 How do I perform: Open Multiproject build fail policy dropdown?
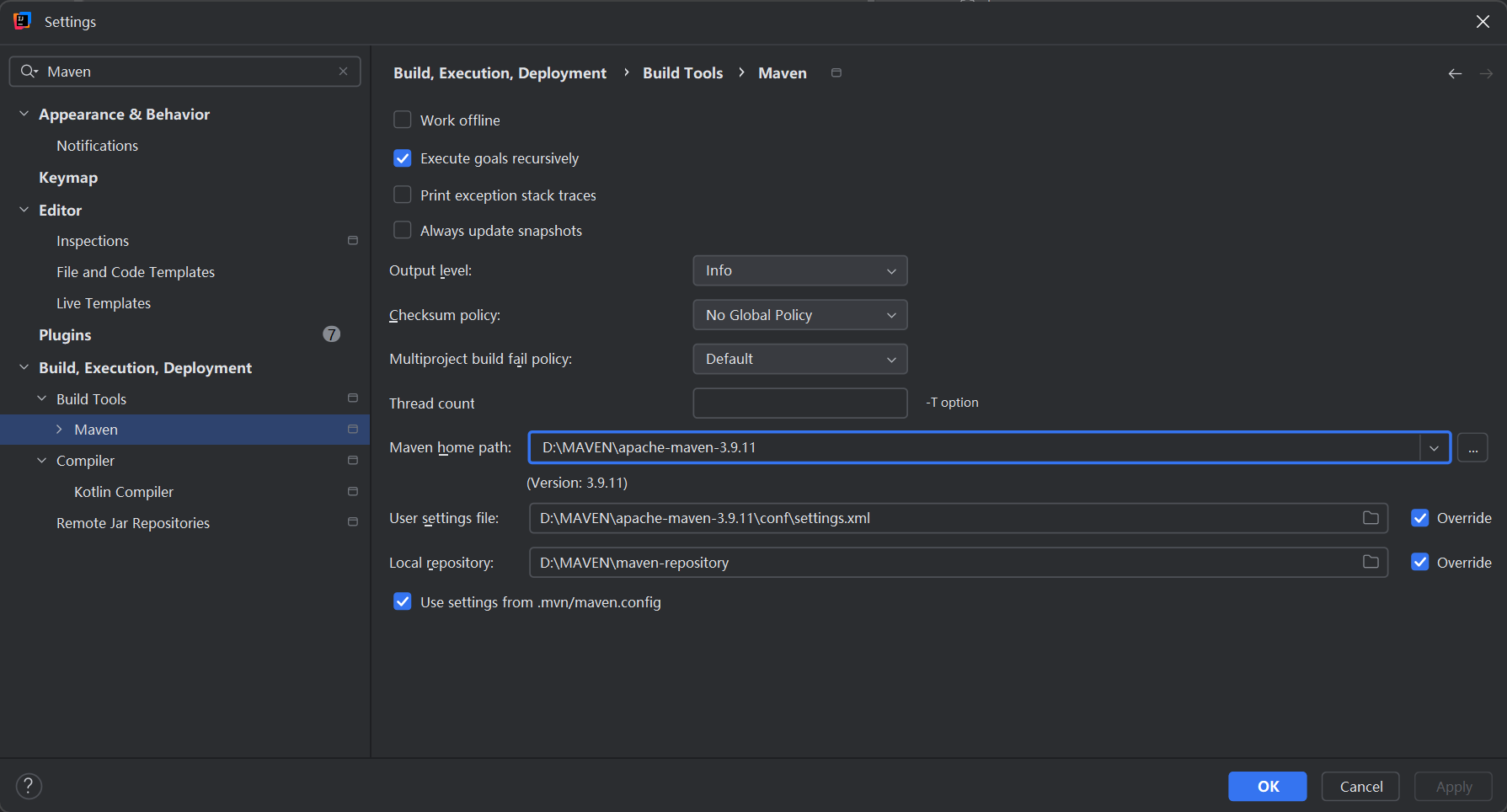point(800,359)
